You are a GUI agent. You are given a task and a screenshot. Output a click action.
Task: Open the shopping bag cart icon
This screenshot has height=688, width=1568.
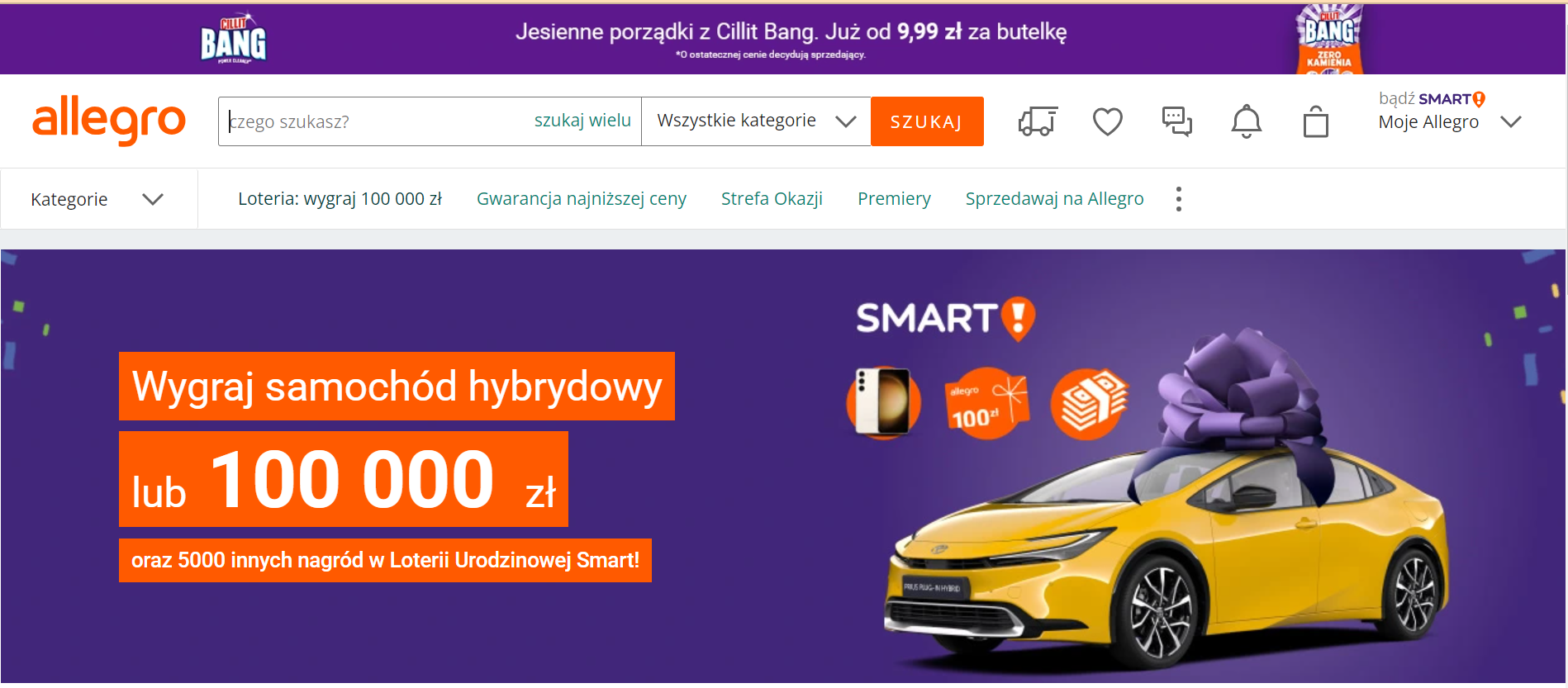(1315, 121)
